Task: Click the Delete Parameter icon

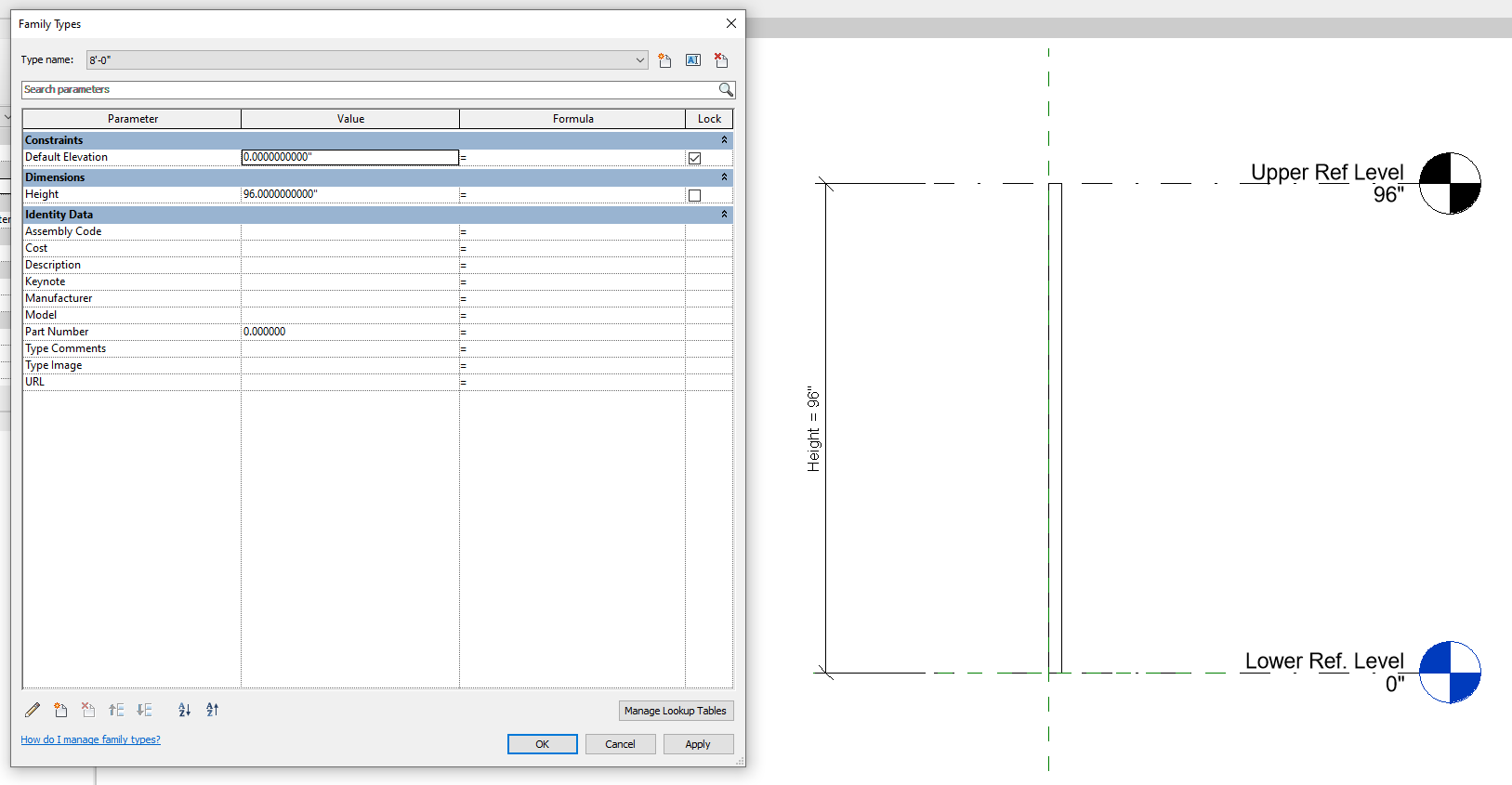Action: click(88, 711)
